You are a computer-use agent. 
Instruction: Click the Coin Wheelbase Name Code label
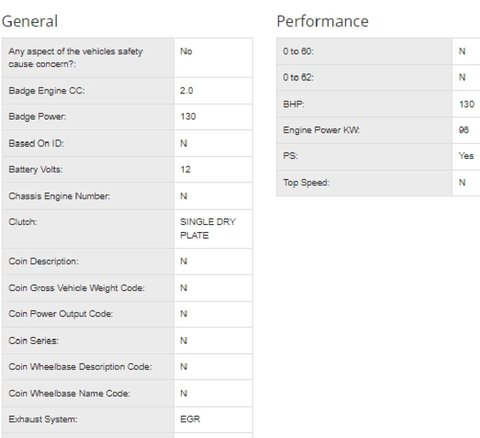[69, 393]
